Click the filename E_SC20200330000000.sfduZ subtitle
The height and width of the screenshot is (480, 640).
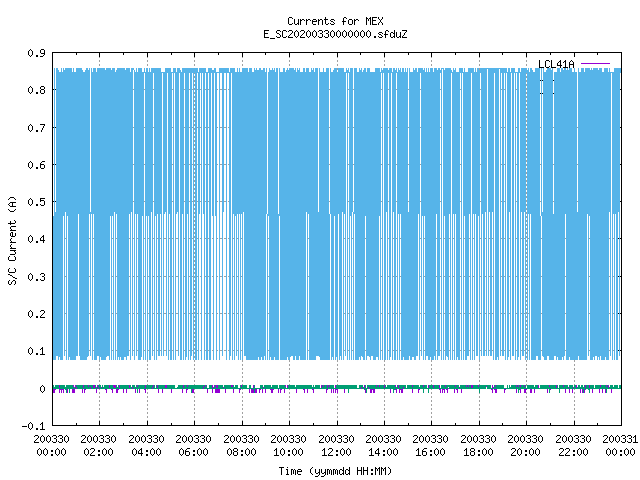[x=335, y=34]
